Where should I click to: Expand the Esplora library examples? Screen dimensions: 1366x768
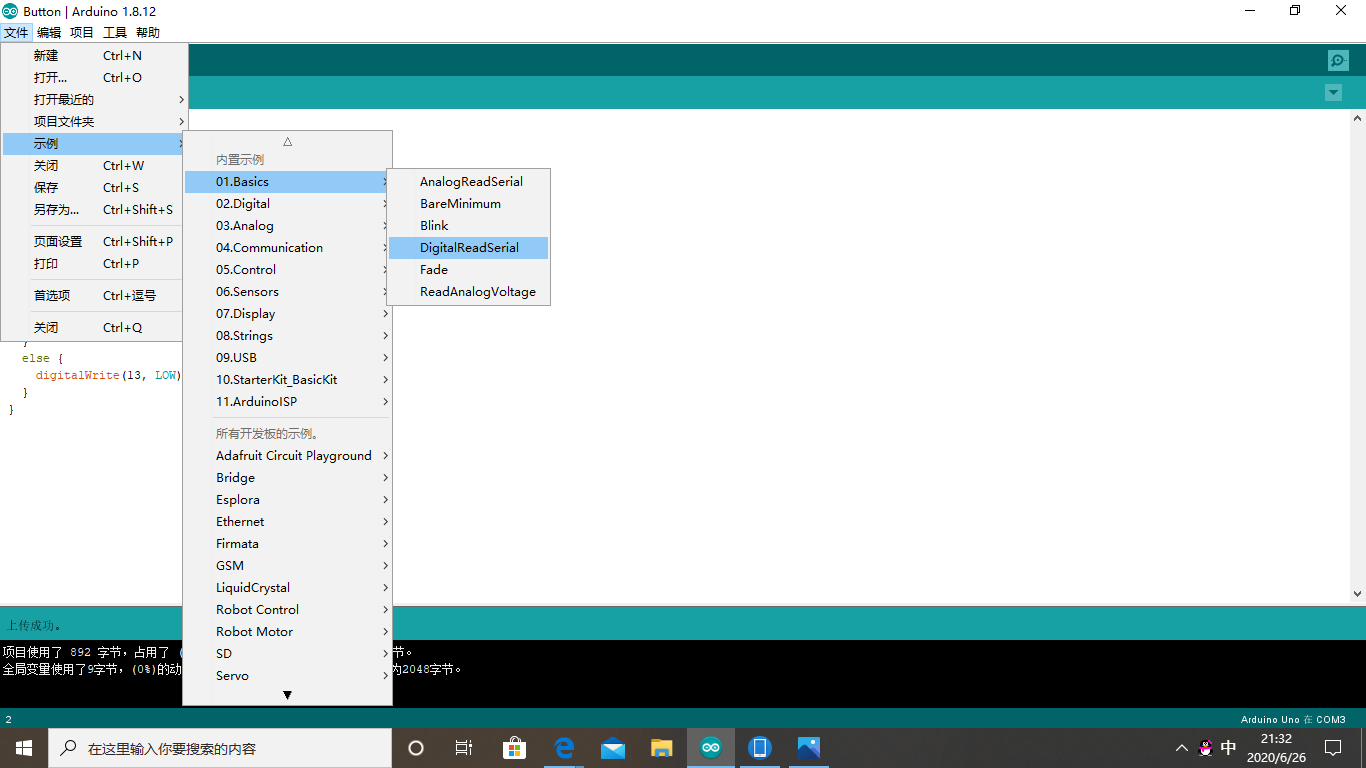point(288,500)
